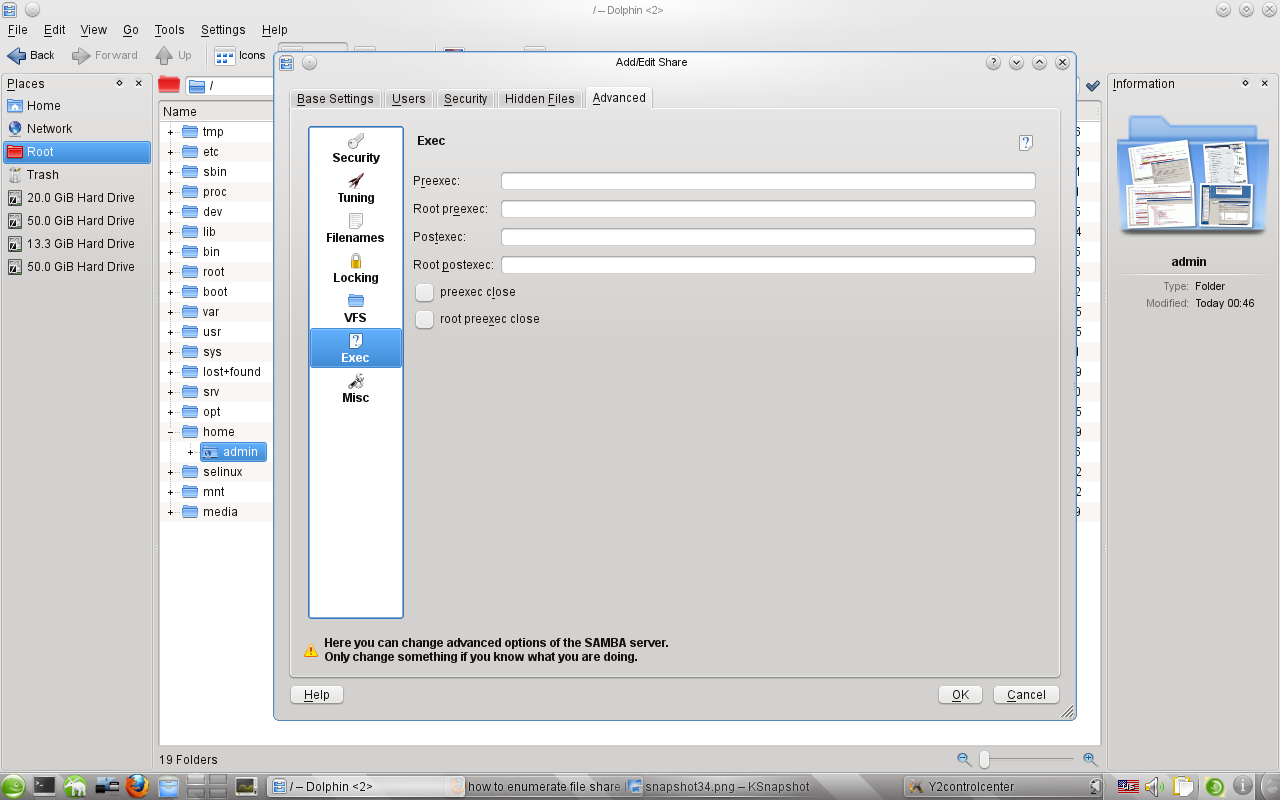Click the volume speaker tray icon
The width and height of the screenshot is (1280, 800).
pos(1155,787)
